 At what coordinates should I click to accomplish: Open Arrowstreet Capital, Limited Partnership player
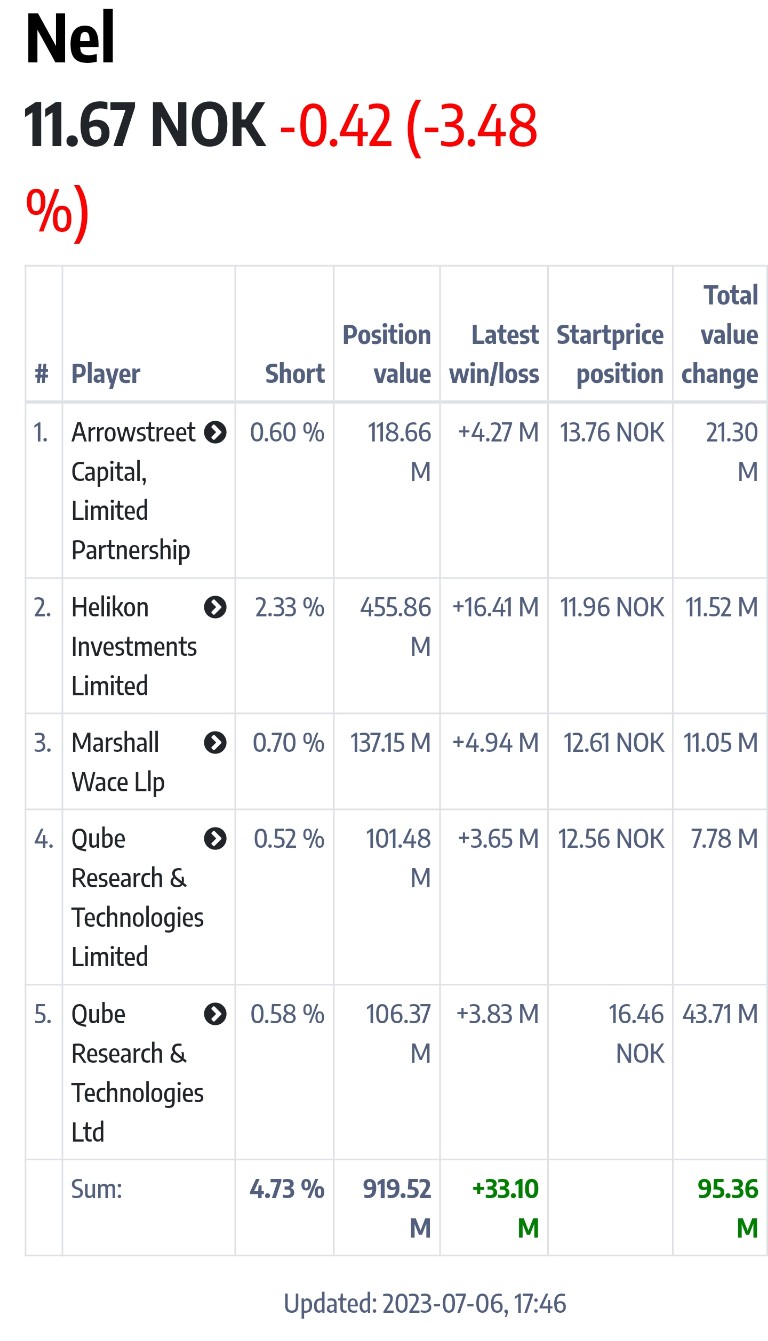pos(132,491)
